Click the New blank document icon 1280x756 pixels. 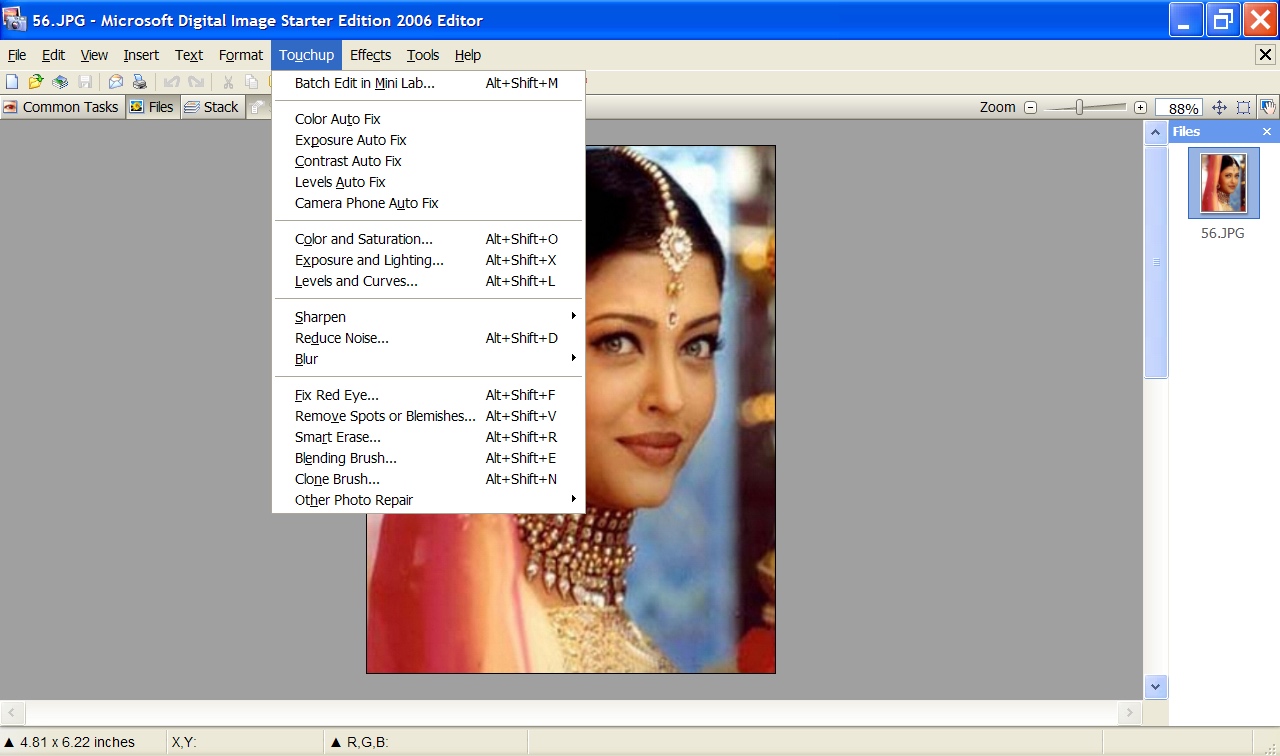click(12, 82)
